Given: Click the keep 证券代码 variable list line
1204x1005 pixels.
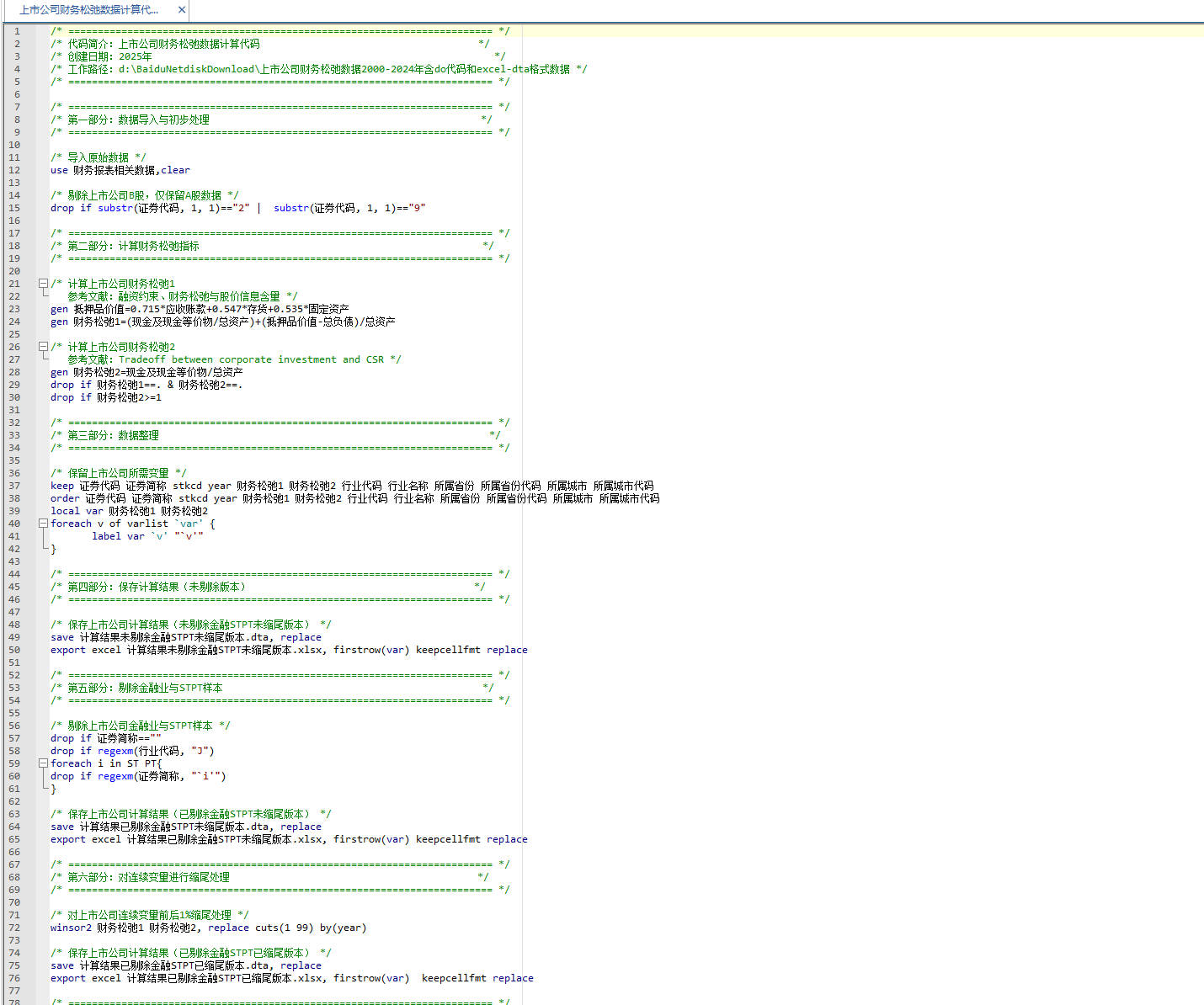Looking at the screenshot, I should tap(352, 486).
